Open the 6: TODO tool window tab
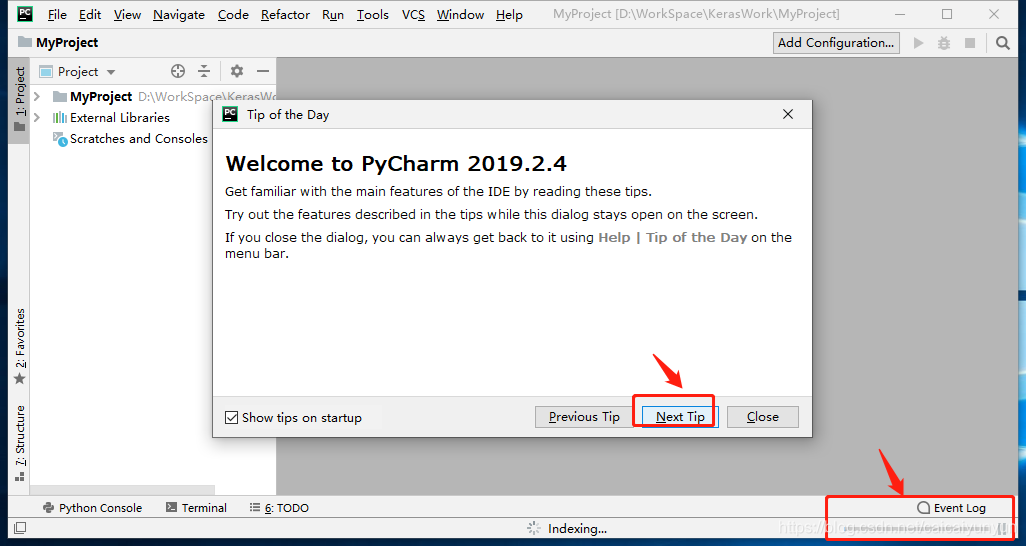This screenshot has height=546, width=1026. (279, 507)
